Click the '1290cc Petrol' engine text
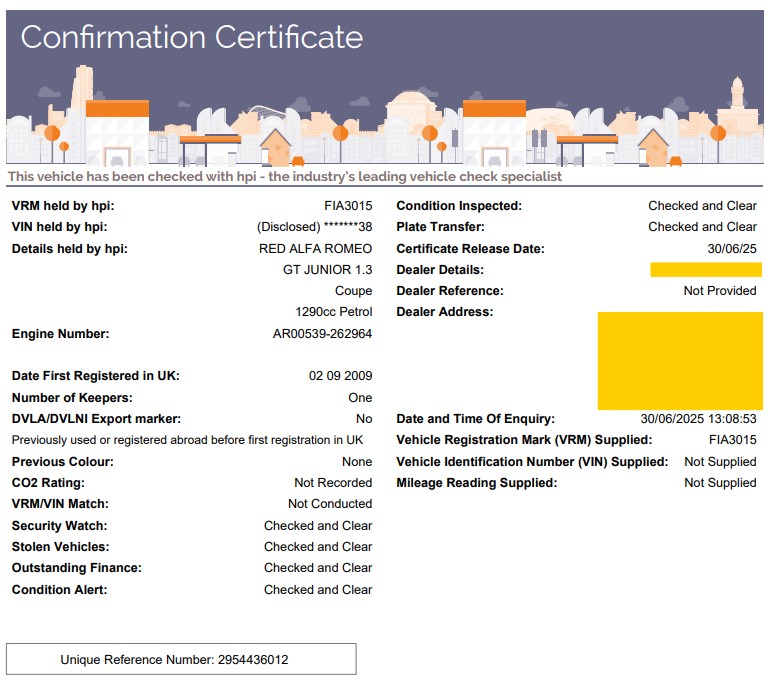The width and height of the screenshot is (773, 686). click(334, 312)
